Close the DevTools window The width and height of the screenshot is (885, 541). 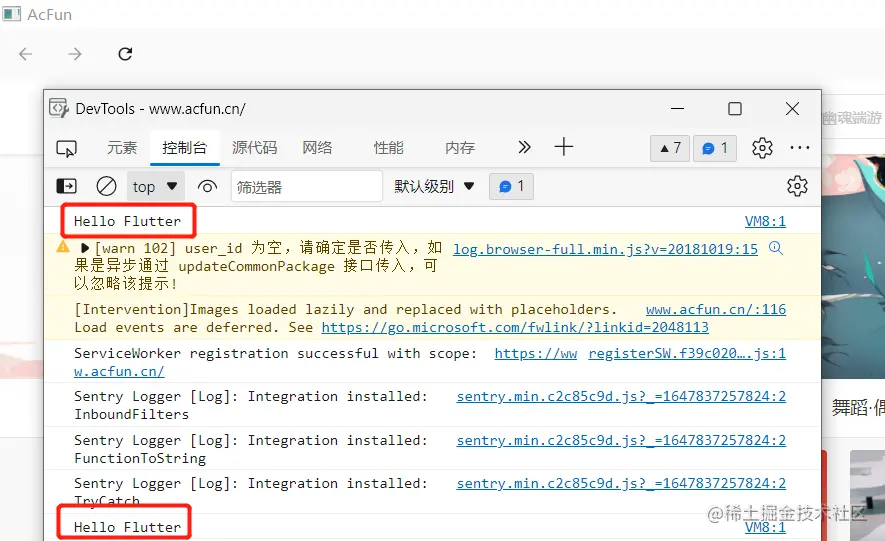(x=792, y=108)
